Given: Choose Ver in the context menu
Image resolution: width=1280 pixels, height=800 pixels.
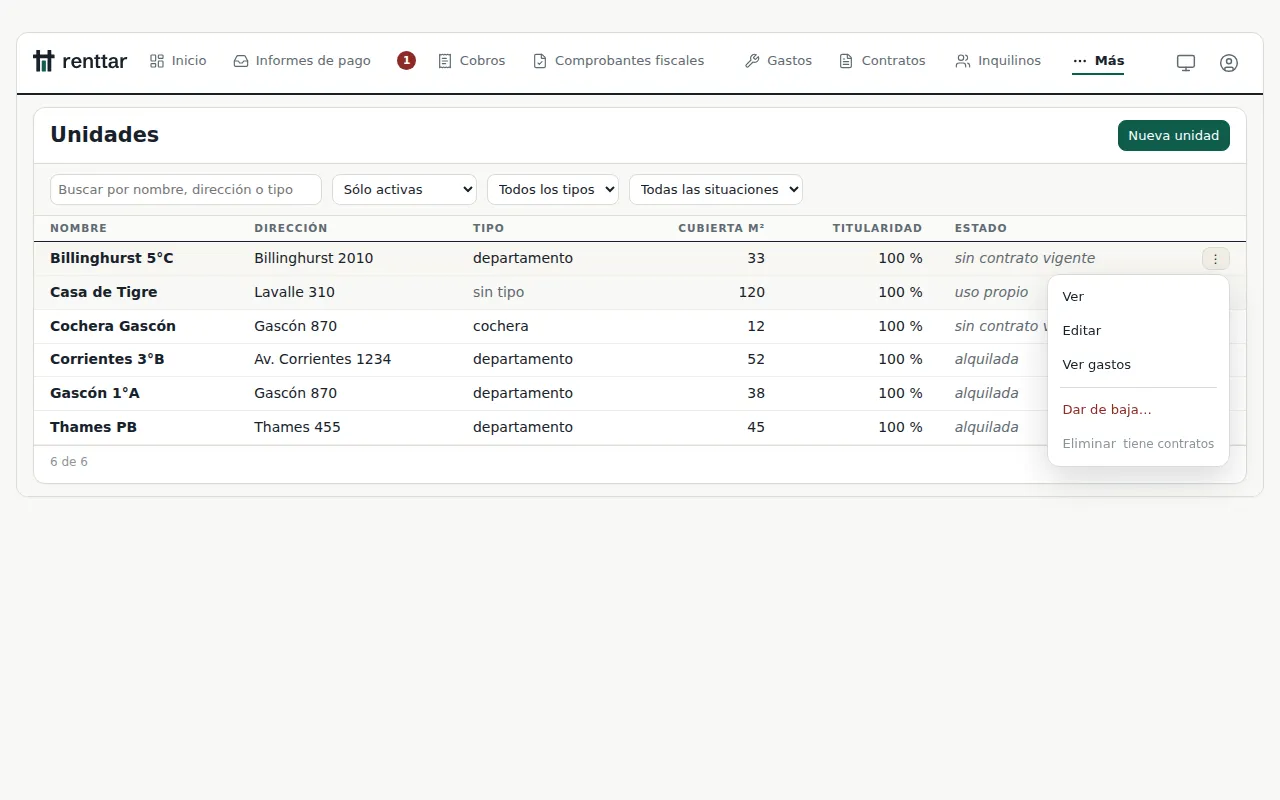Looking at the screenshot, I should point(1138,297).
